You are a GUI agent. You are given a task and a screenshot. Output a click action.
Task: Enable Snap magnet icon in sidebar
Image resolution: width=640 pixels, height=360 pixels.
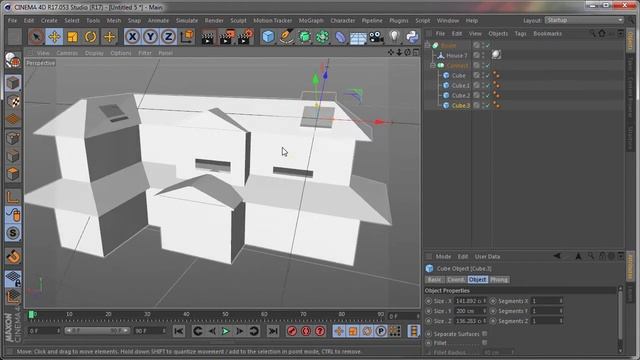tap(13, 257)
